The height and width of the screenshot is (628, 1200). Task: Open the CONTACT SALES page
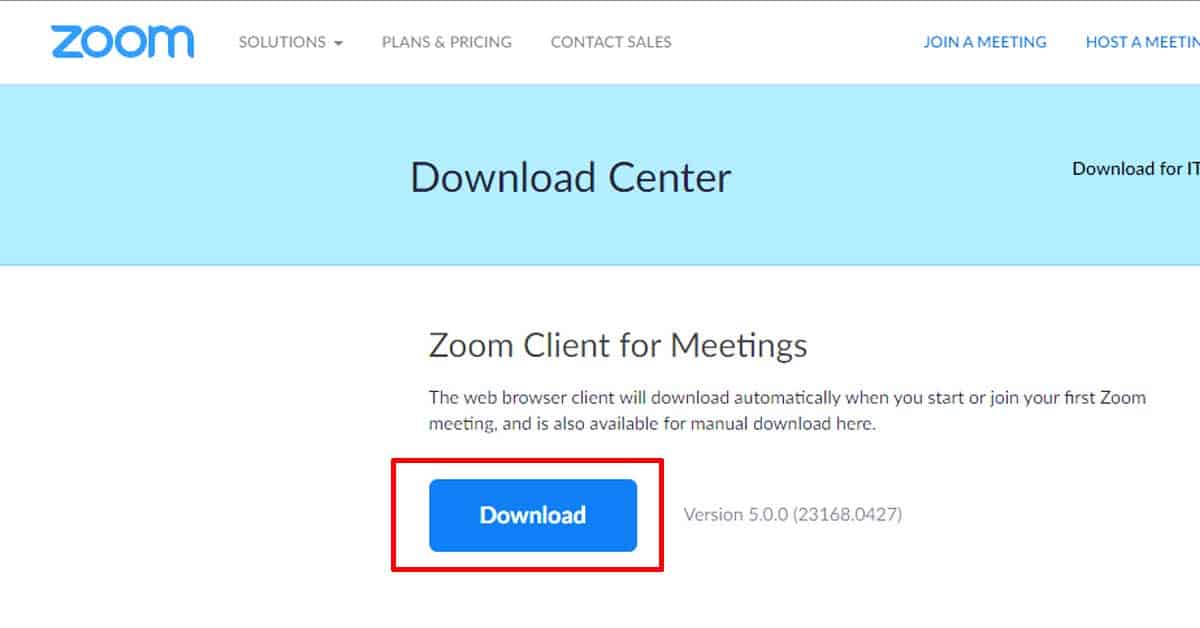click(611, 42)
